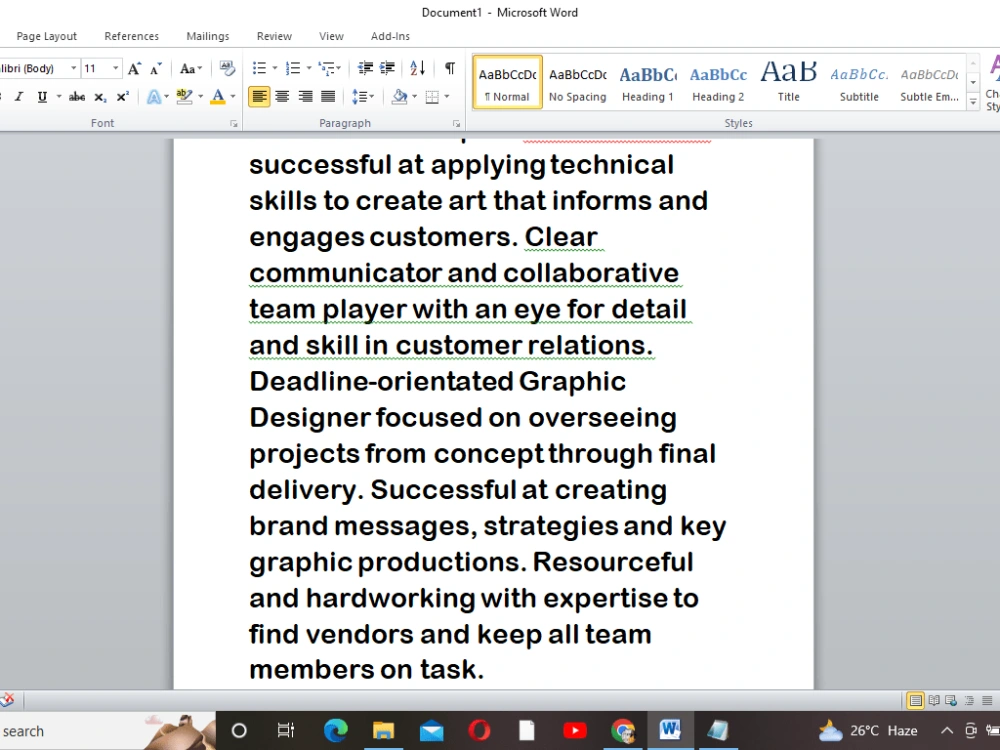
Task: Open Opera browser from taskbar
Action: [x=479, y=730]
